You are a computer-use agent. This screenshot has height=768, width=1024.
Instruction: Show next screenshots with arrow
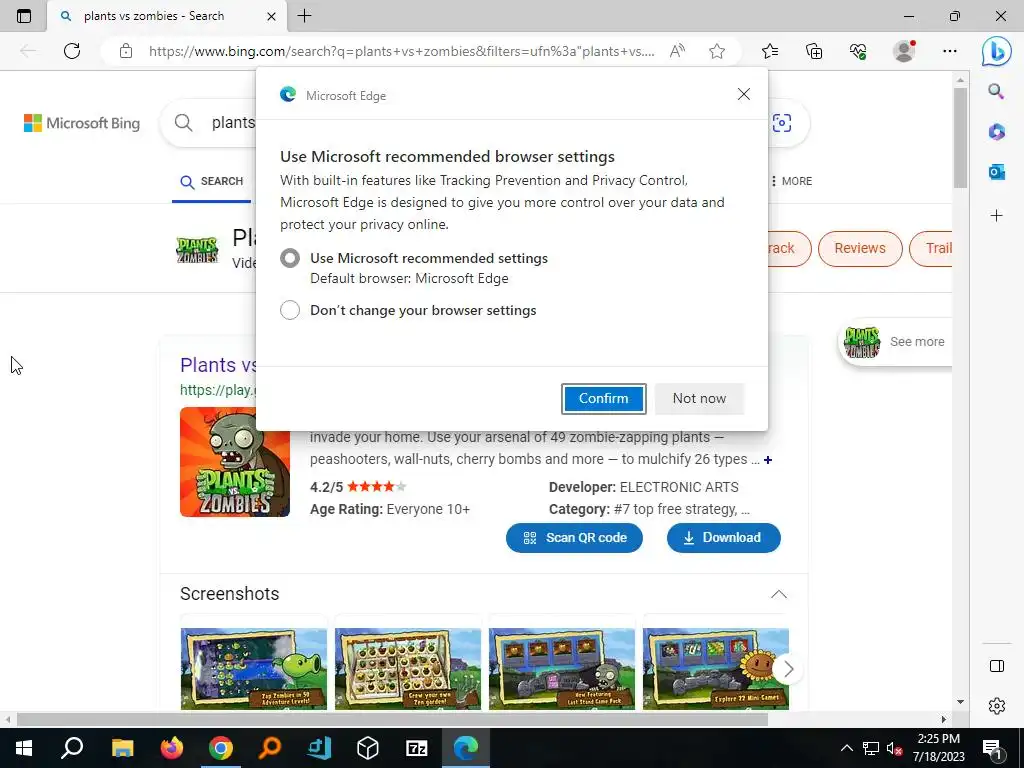[x=788, y=669]
